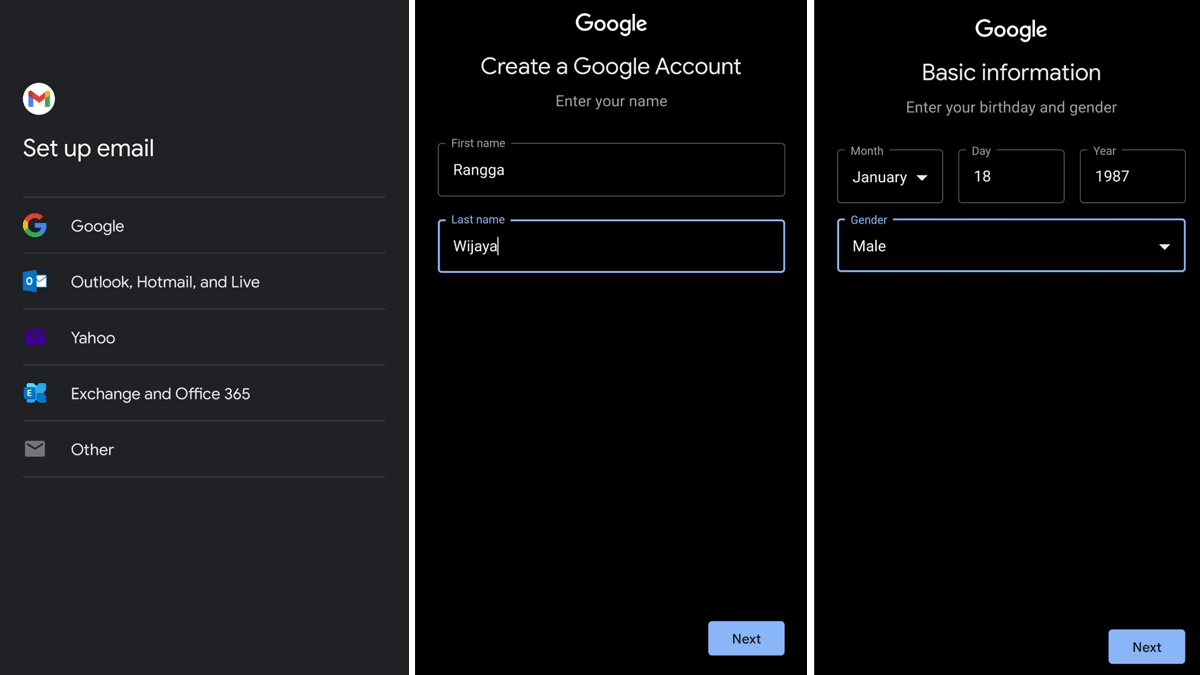The width and height of the screenshot is (1200, 675).
Task: Open the Gender dropdown
Action: point(1010,245)
